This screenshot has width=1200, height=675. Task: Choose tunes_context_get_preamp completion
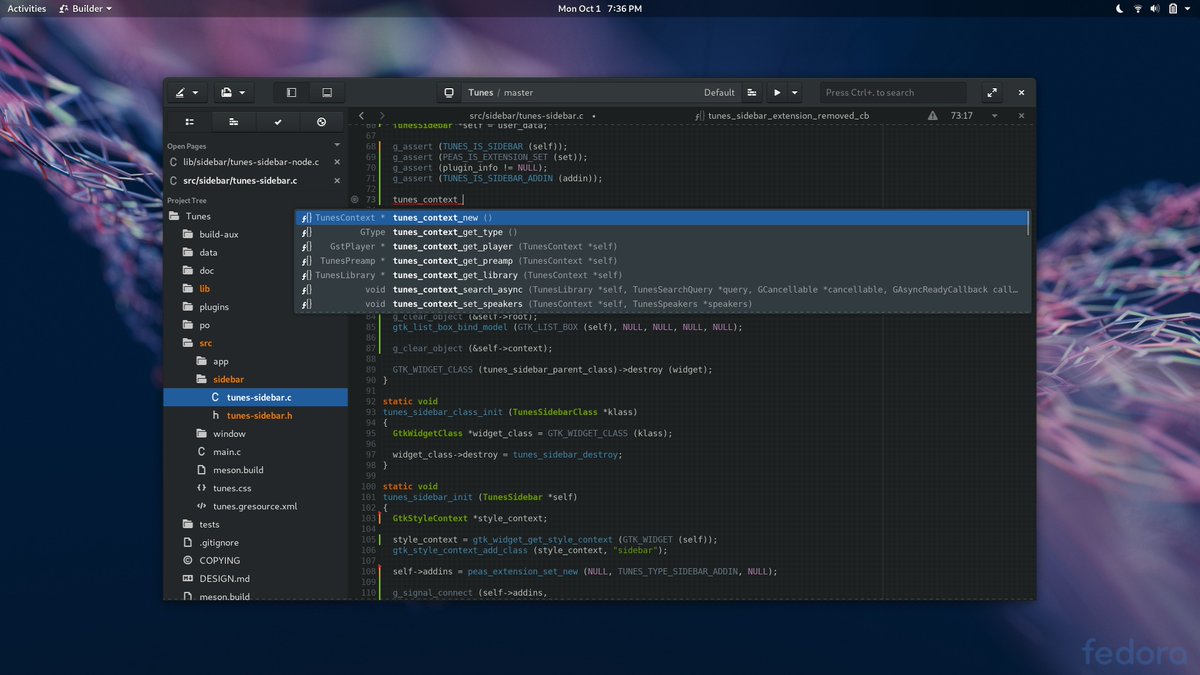click(662, 260)
